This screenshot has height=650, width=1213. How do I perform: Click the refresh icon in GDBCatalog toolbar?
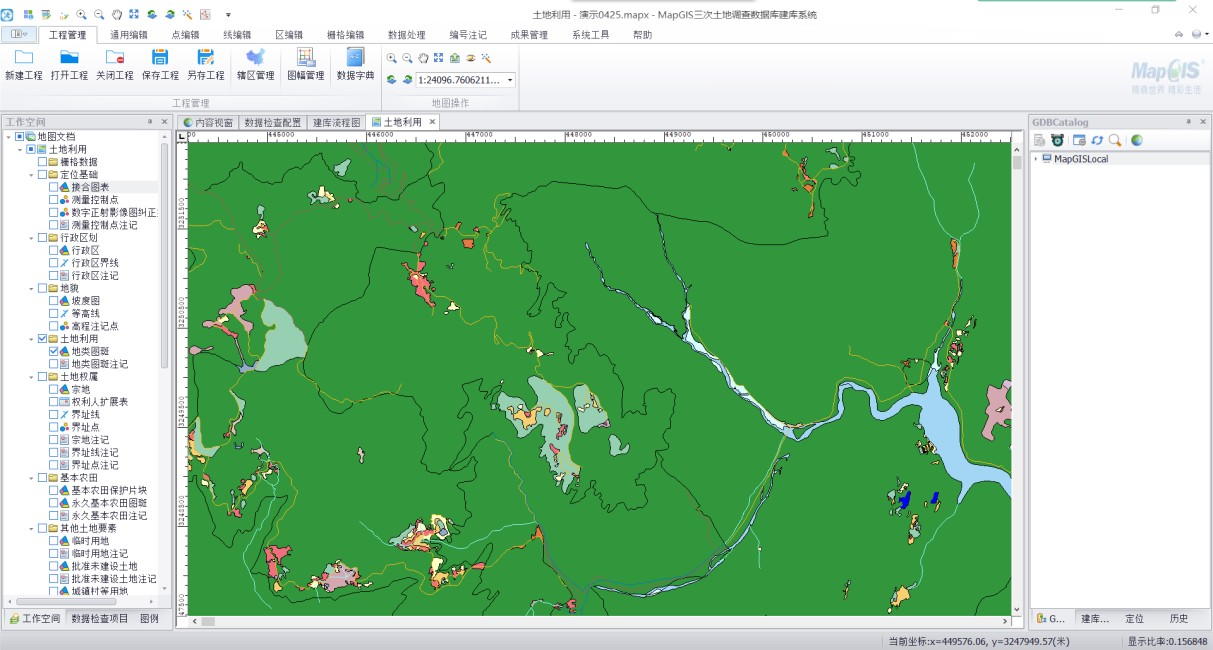pyautogui.click(x=1097, y=140)
